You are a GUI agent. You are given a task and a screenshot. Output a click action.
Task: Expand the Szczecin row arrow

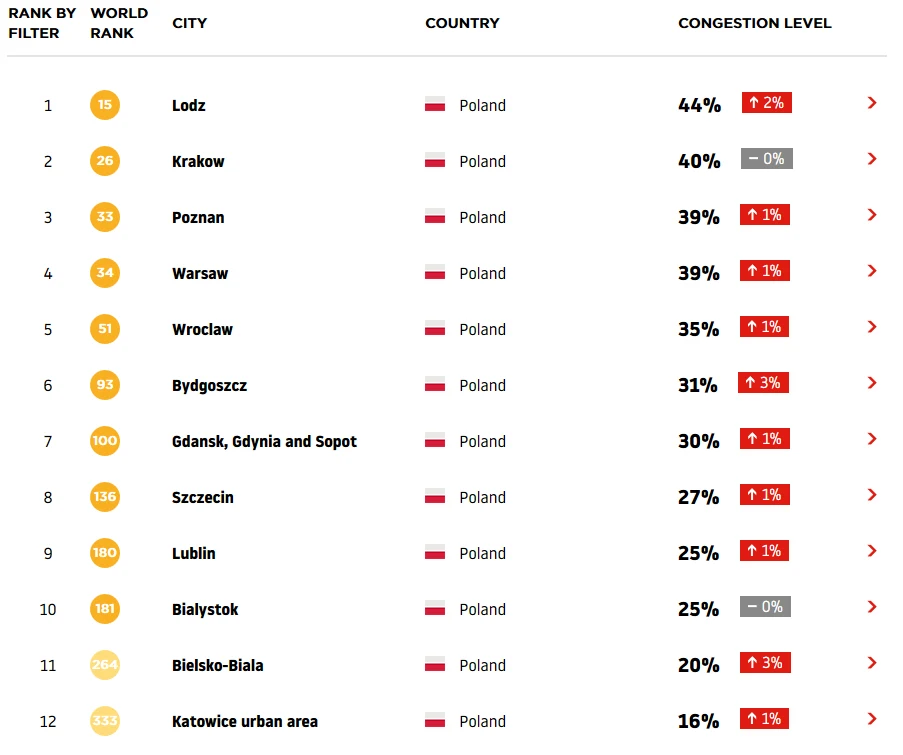click(x=872, y=495)
